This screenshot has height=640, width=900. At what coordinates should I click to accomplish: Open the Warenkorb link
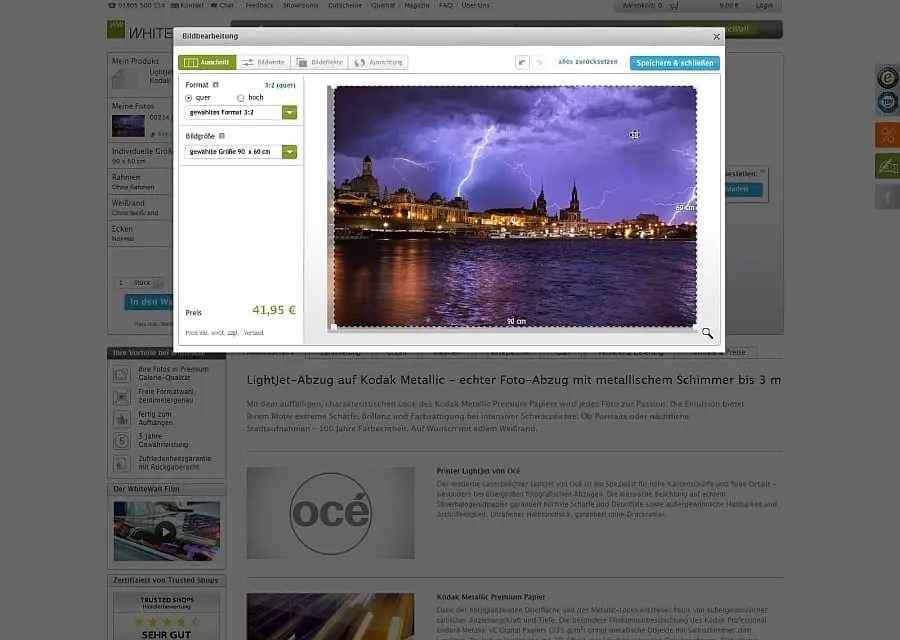click(642, 6)
